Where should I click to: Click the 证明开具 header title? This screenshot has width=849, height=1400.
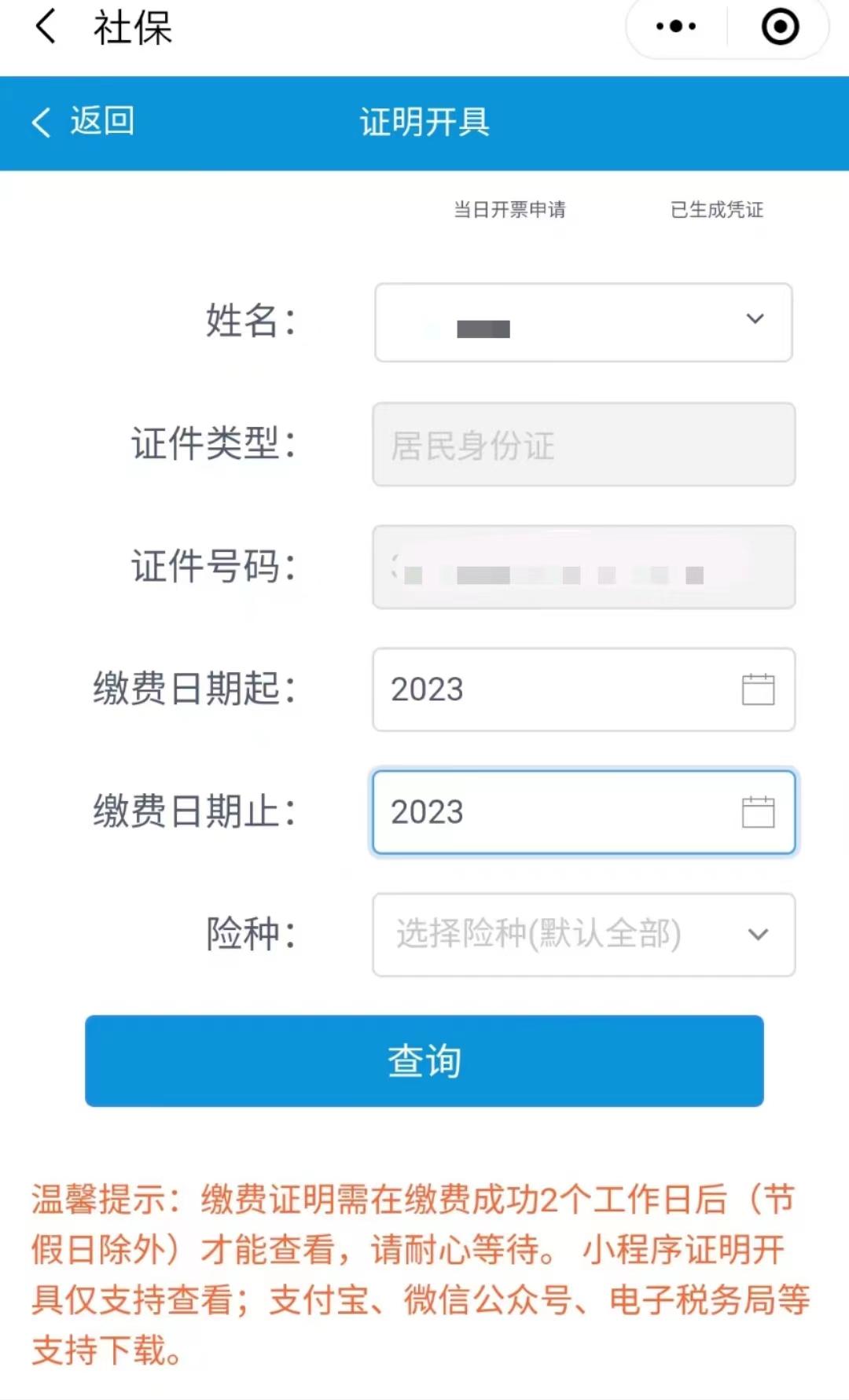(x=424, y=123)
